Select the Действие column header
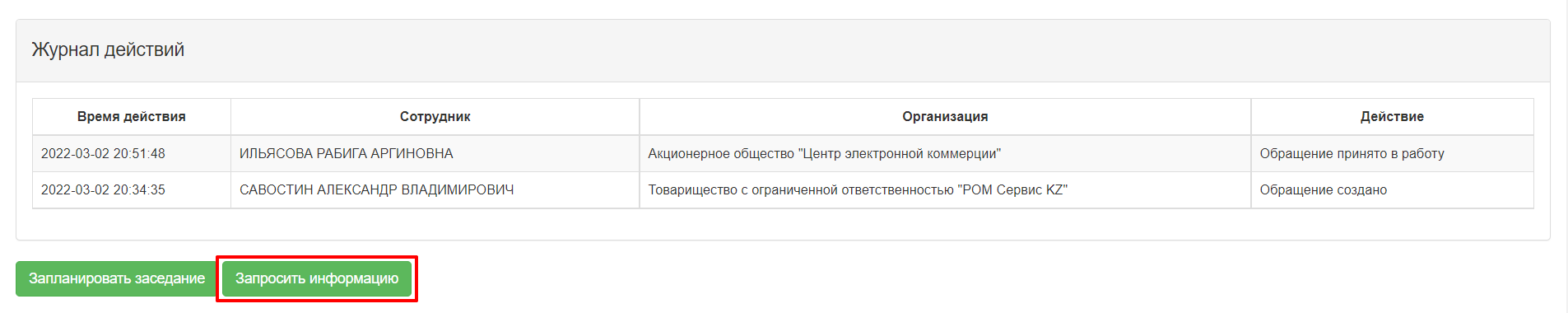 (x=1392, y=117)
